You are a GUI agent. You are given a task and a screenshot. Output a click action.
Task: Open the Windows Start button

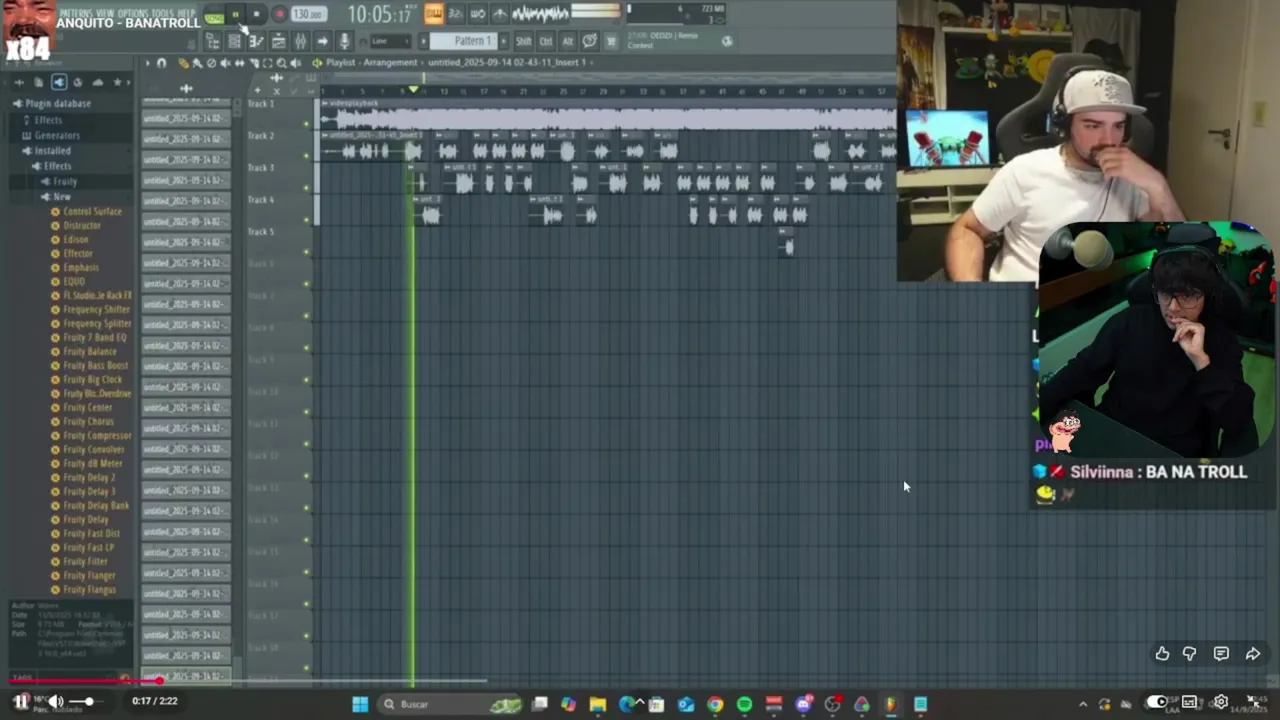[x=360, y=704]
